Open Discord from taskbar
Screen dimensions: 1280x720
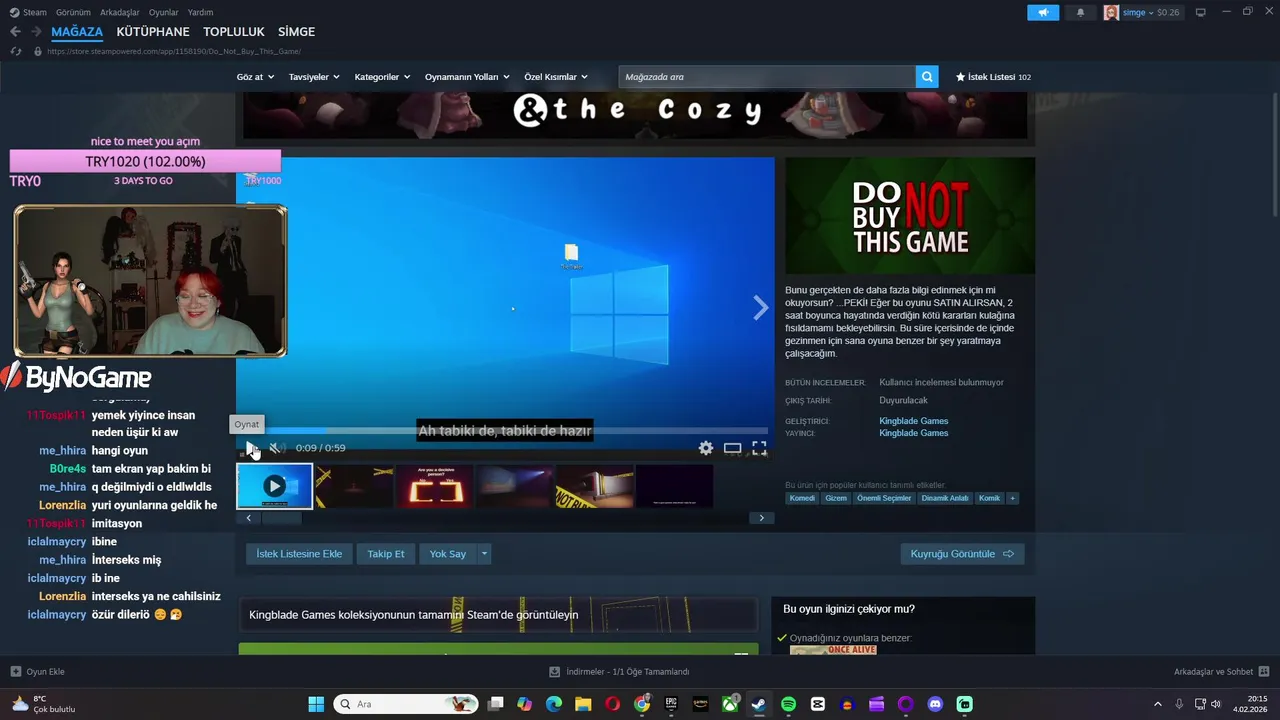(935, 704)
